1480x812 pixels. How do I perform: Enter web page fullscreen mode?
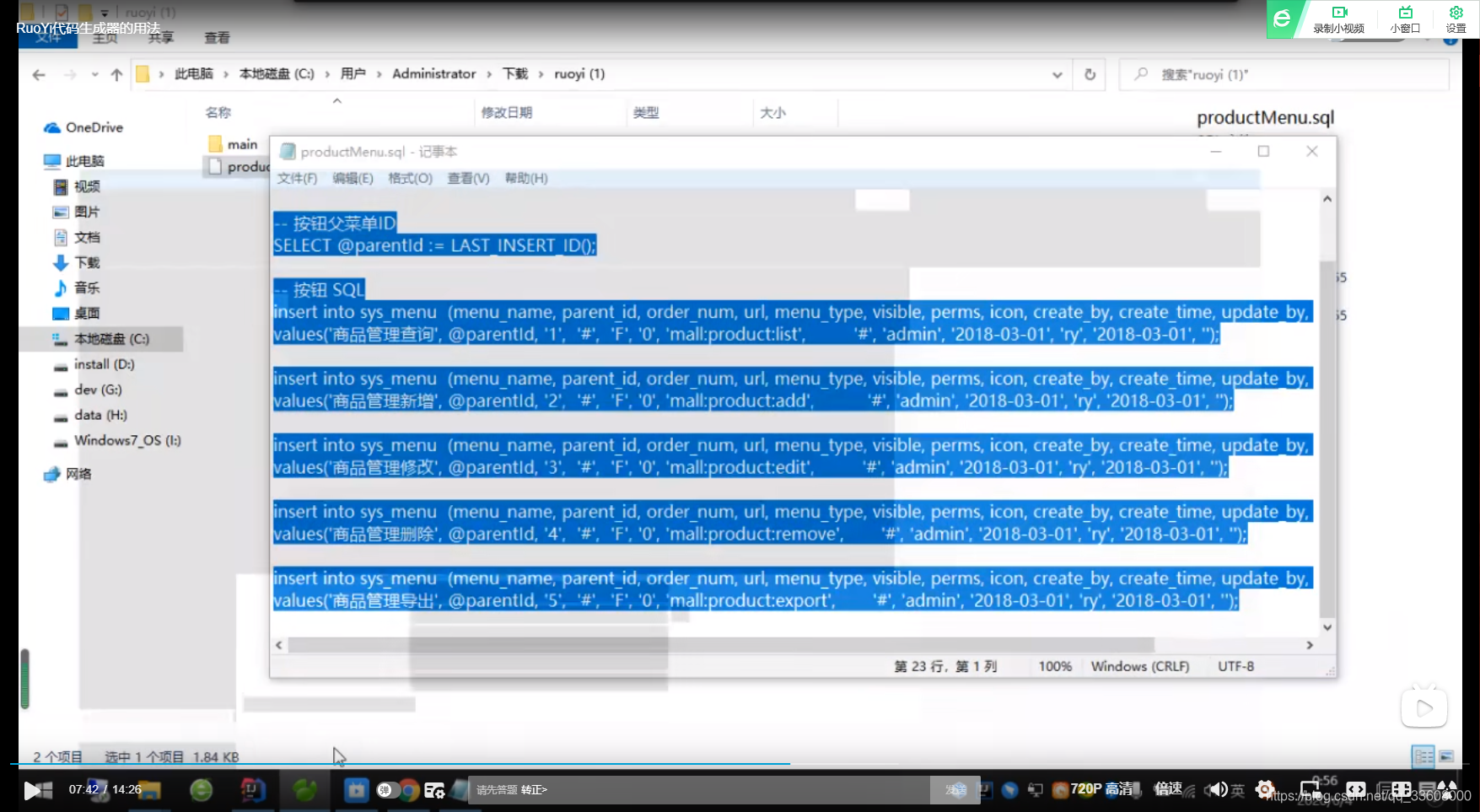[x=1402, y=789]
